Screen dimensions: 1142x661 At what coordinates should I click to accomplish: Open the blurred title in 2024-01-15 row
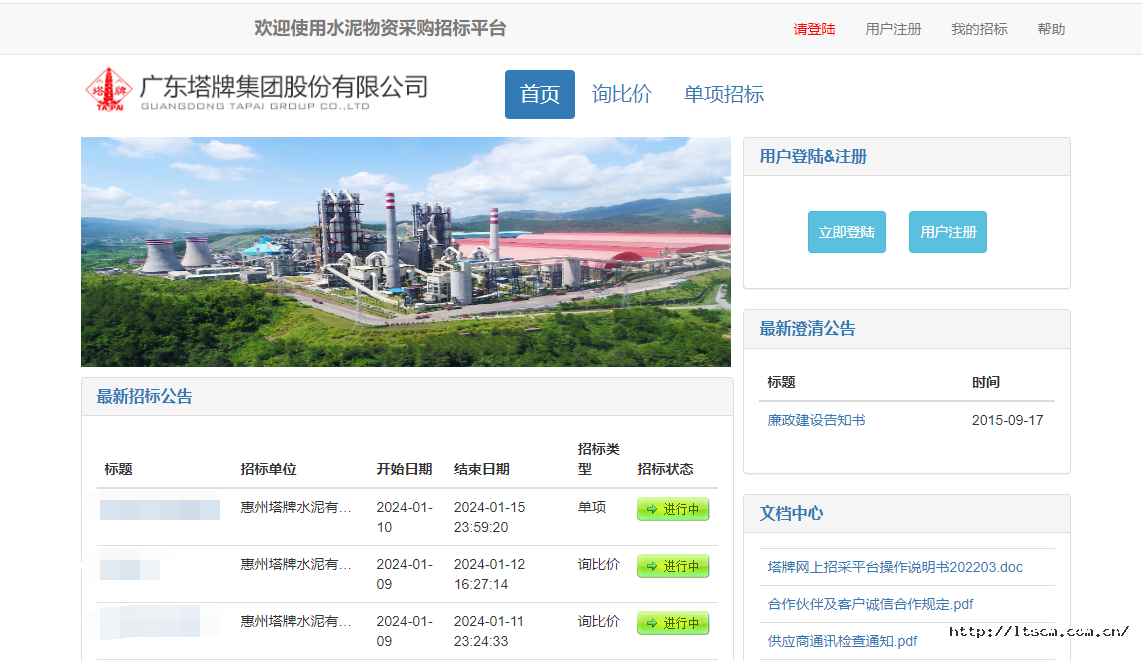tap(160, 510)
